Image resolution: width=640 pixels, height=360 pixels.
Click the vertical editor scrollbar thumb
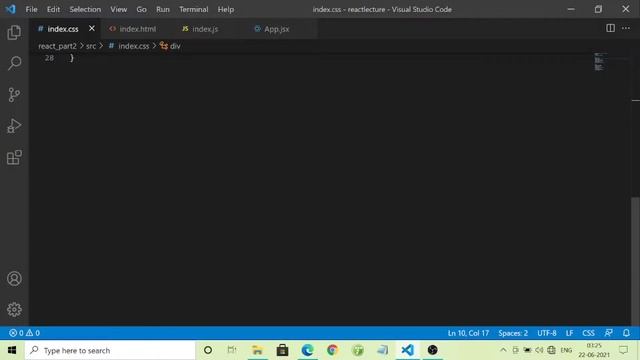(636, 261)
